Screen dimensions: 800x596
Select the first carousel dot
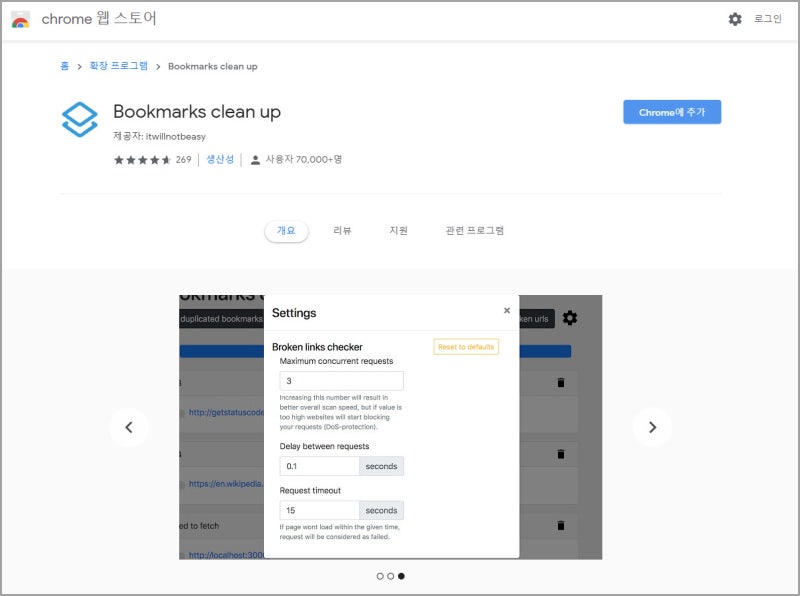[380, 576]
